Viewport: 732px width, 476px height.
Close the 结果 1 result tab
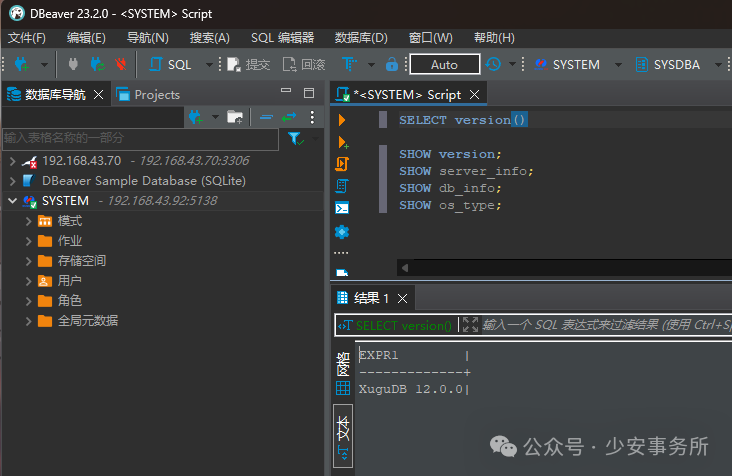(x=402, y=298)
